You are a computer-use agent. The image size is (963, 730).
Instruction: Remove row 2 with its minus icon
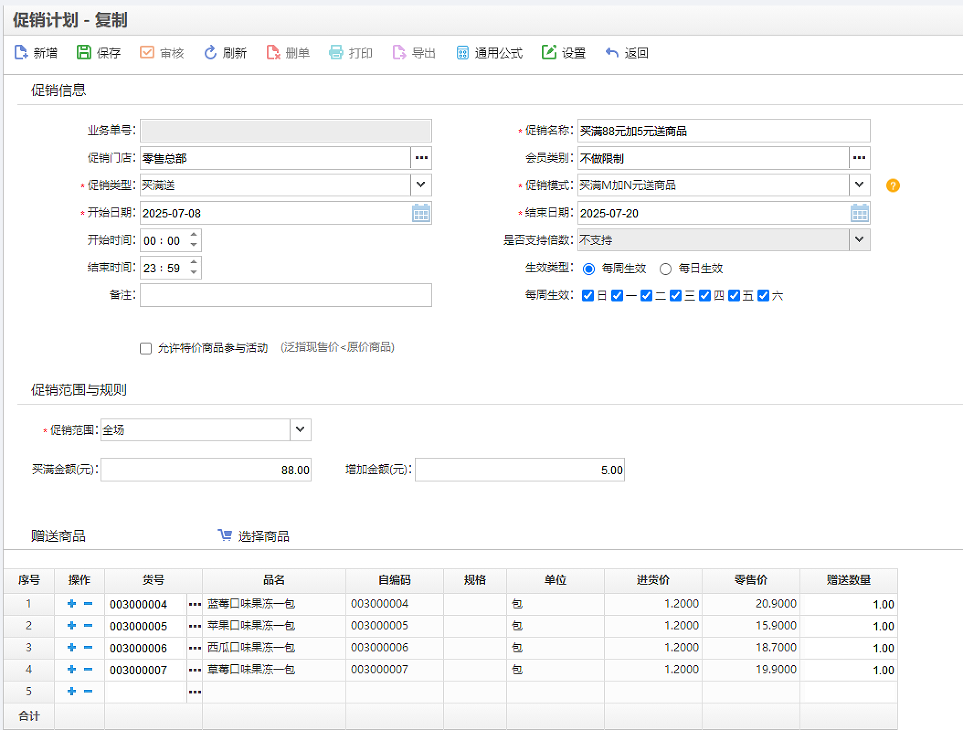(88, 626)
